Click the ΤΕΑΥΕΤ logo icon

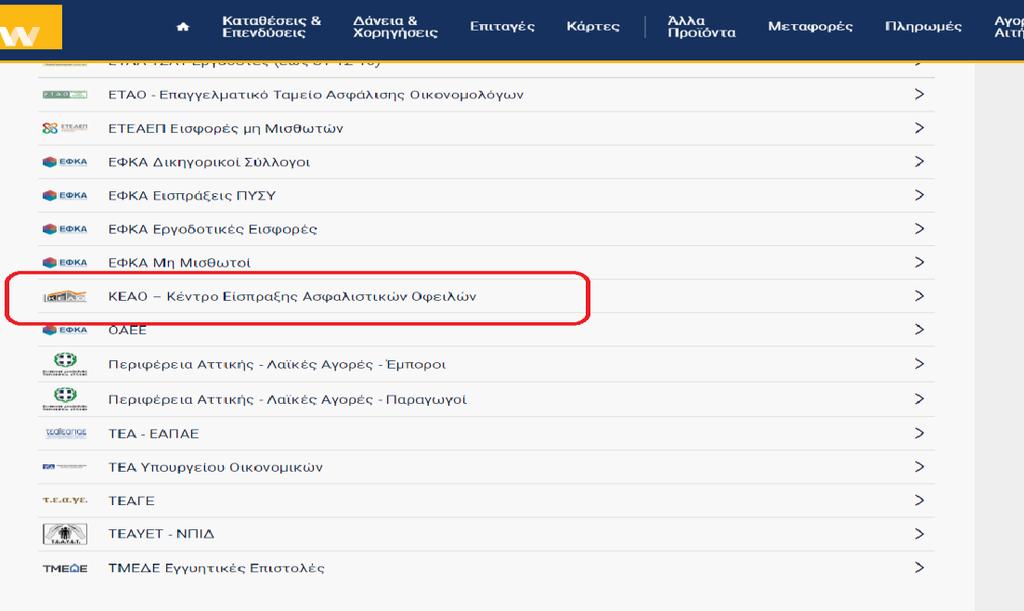pos(65,534)
